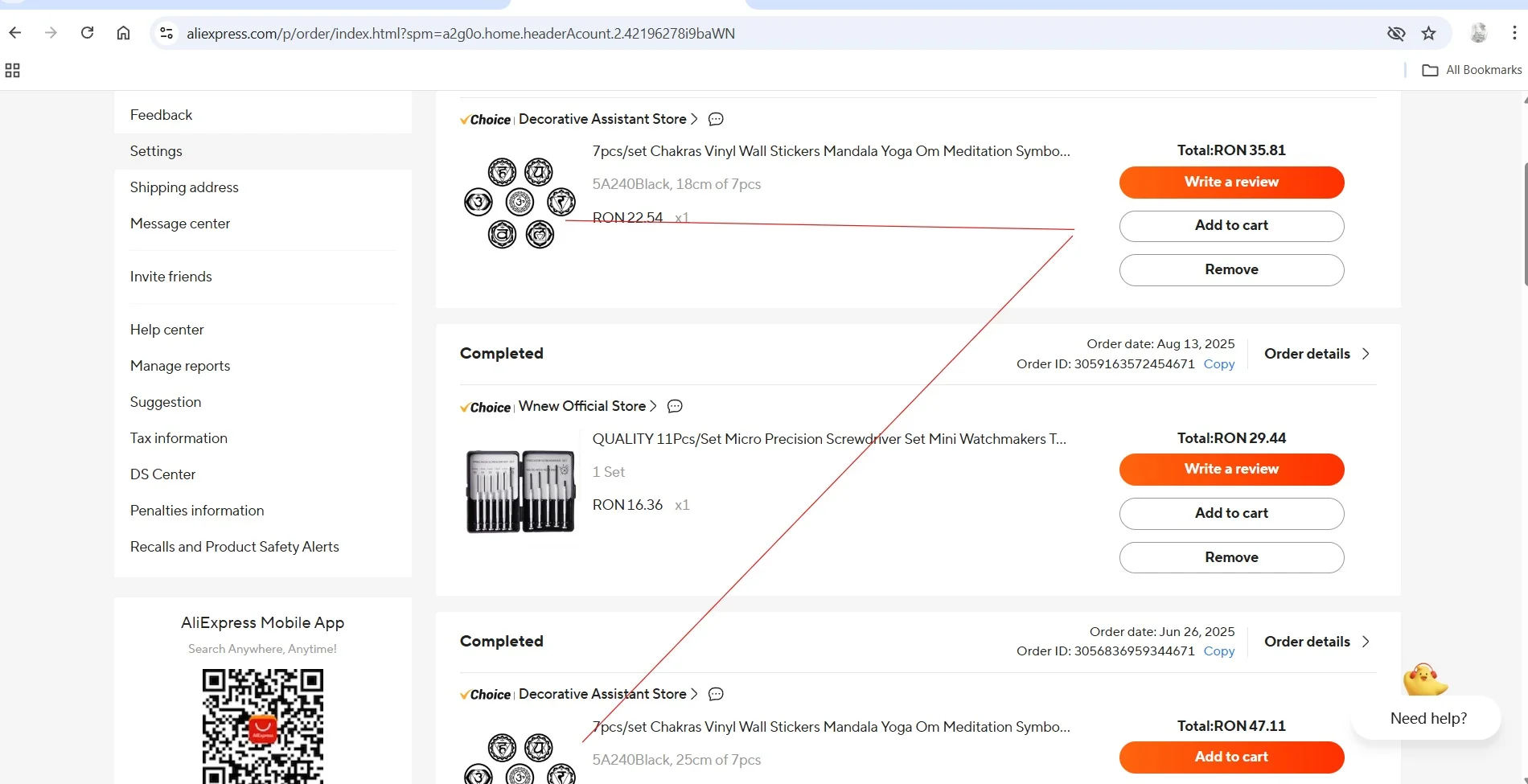The width and height of the screenshot is (1528, 784).
Task: Expand Order details for Aug 13, 2025 order
Action: (1316, 354)
